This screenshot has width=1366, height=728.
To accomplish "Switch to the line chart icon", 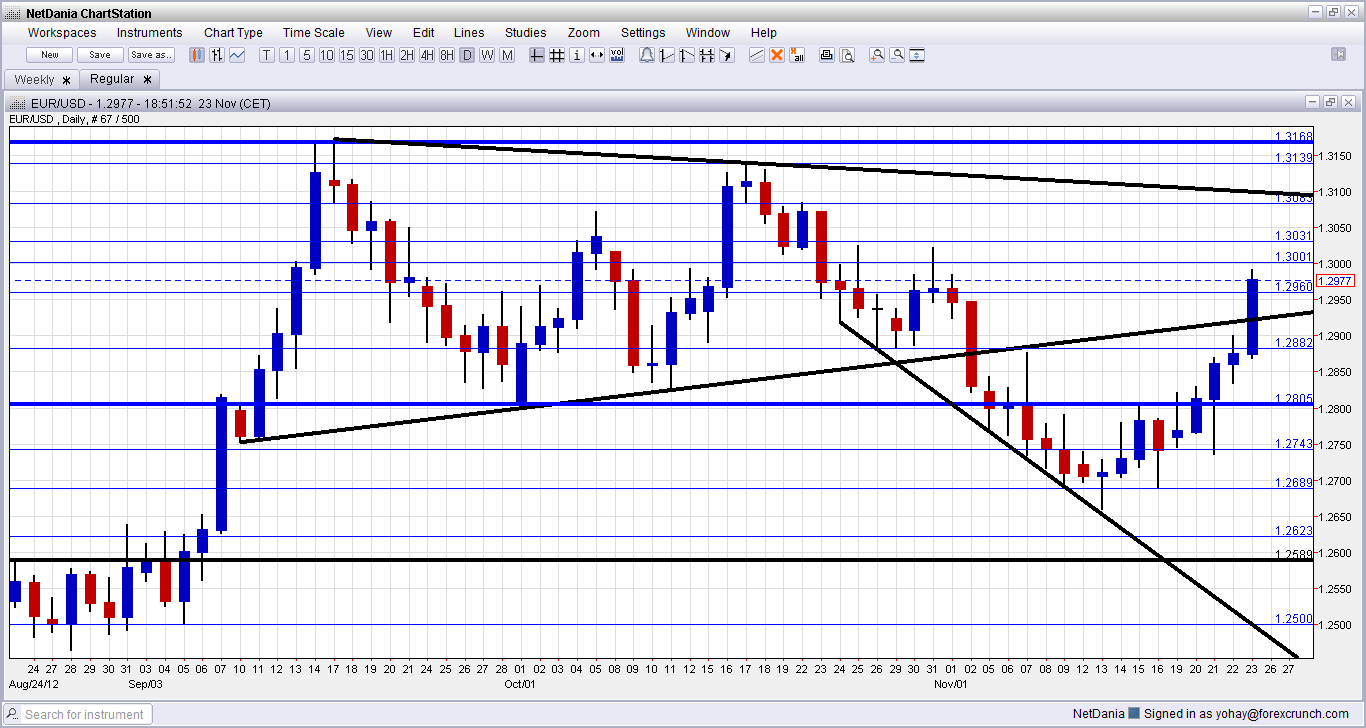I will [237, 55].
